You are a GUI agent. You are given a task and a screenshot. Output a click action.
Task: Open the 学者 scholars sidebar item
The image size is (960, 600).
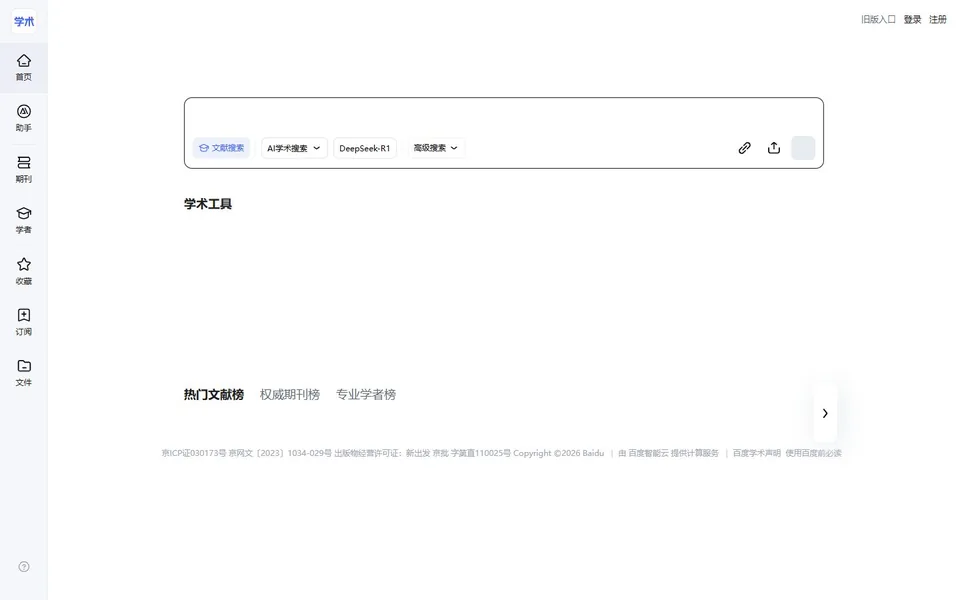24,220
